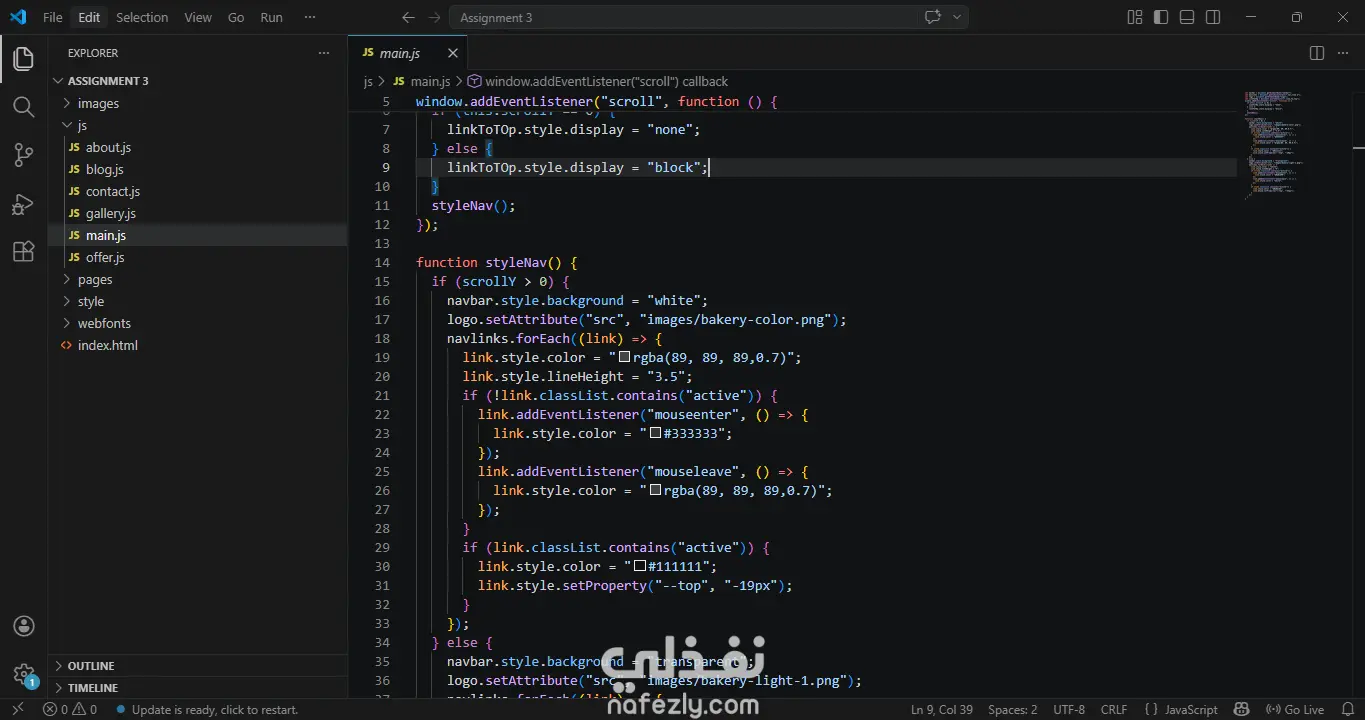Open the Explorer view in the activity bar
The image size is (1365, 720).
click(x=23, y=59)
